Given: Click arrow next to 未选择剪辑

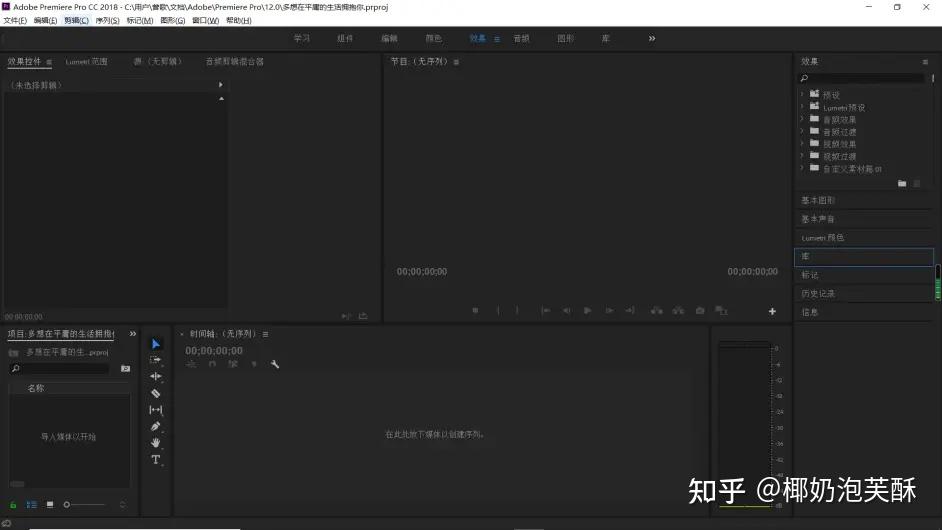Looking at the screenshot, I should point(220,85).
